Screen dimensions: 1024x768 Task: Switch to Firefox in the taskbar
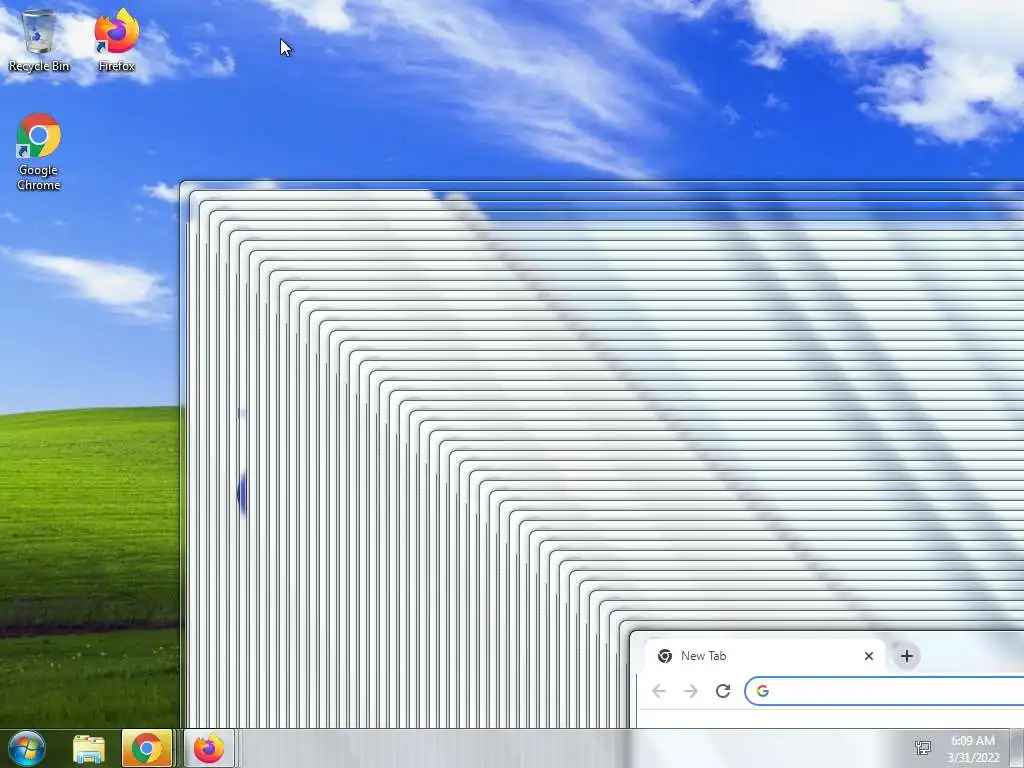(209, 748)
